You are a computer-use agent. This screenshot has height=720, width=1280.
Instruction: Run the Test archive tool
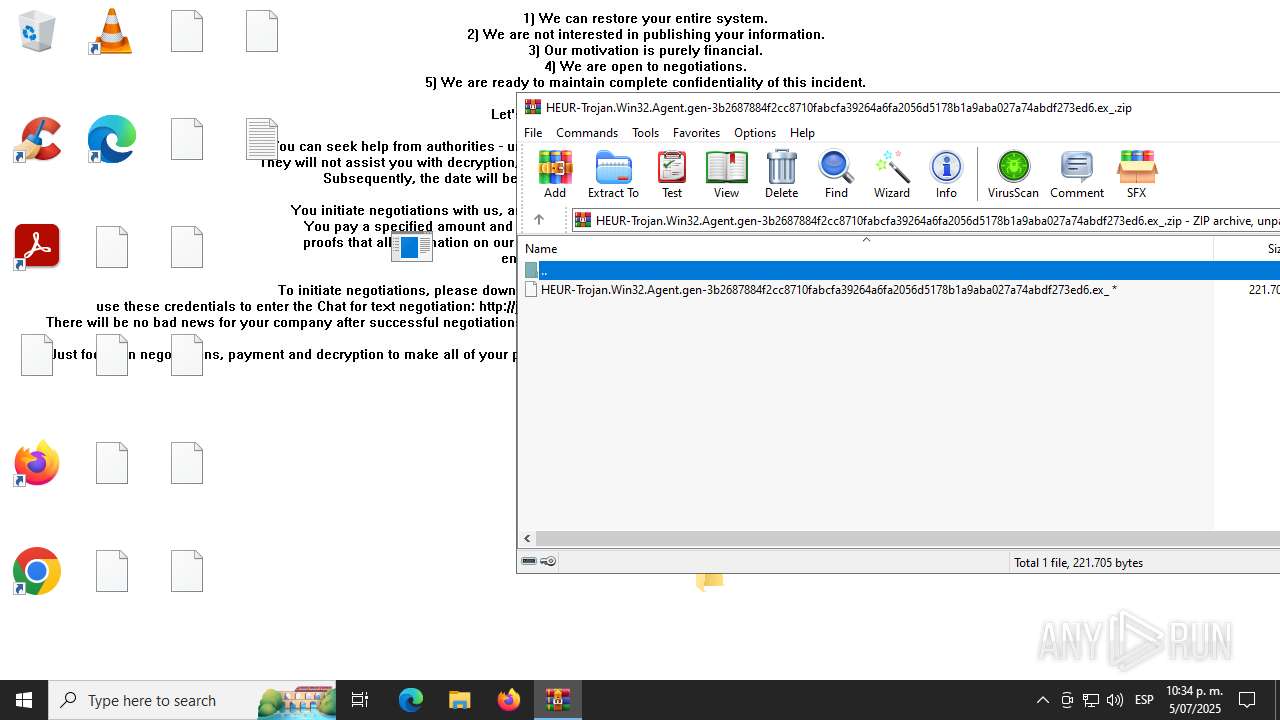point(672,174)
